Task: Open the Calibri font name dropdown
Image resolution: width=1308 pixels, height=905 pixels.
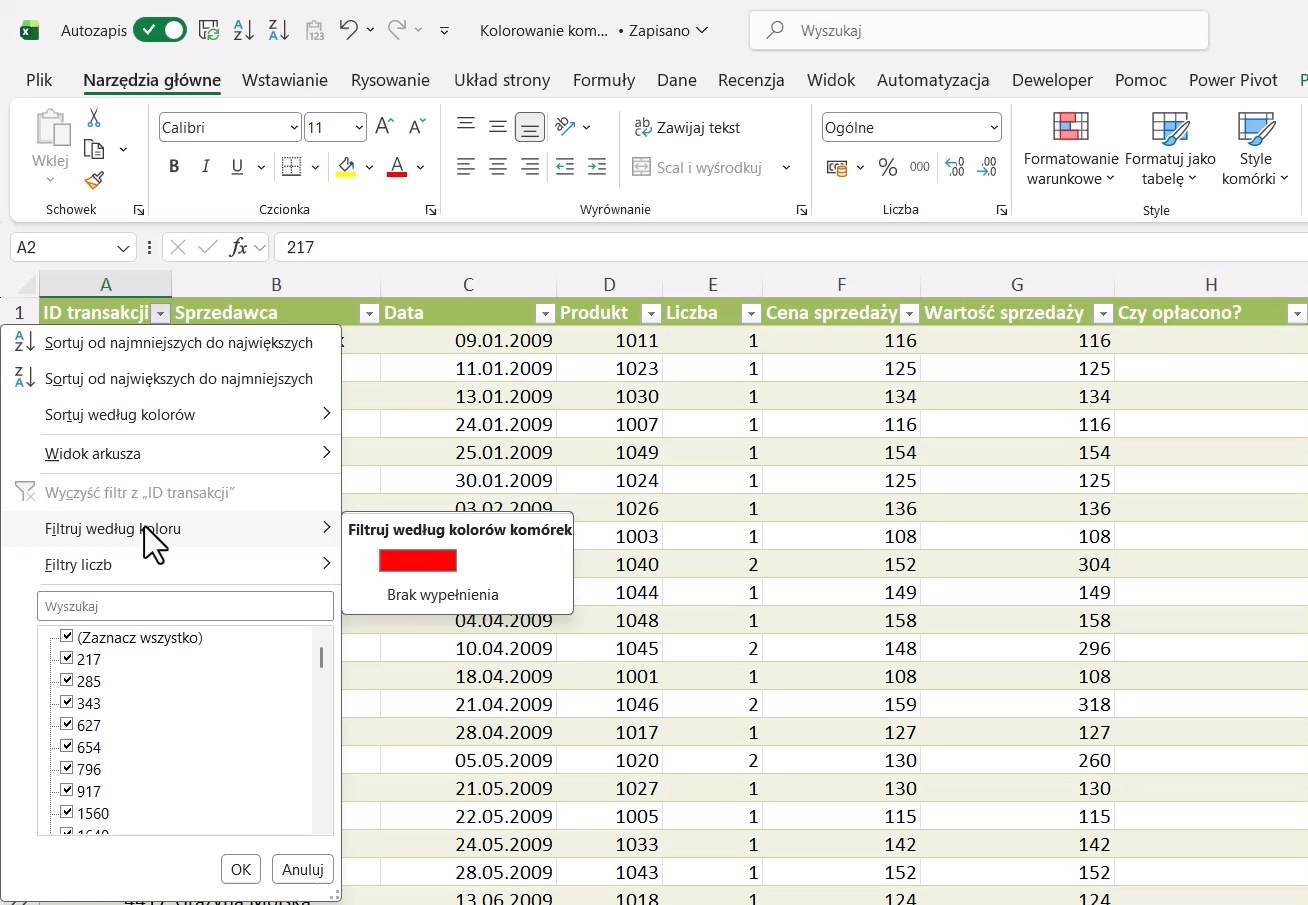Action: pyautogui.click(x=294, y=127)
